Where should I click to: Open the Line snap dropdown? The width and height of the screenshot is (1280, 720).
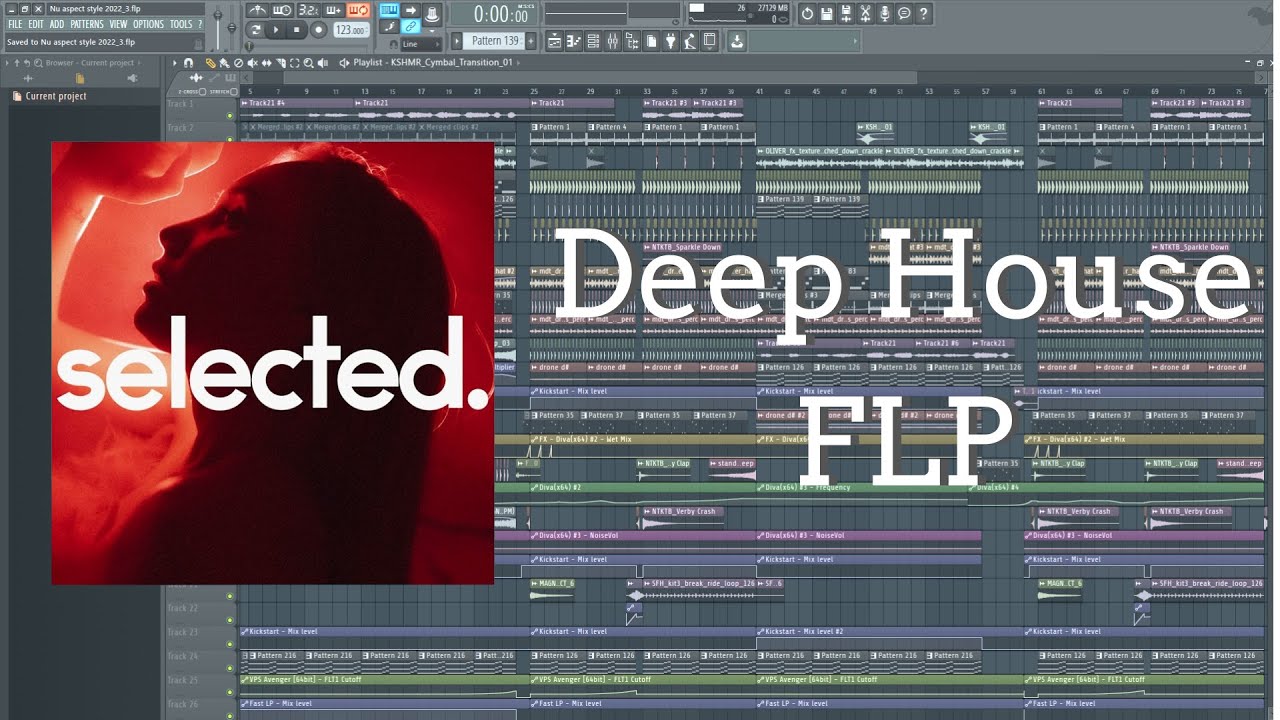tap(421, 44)
